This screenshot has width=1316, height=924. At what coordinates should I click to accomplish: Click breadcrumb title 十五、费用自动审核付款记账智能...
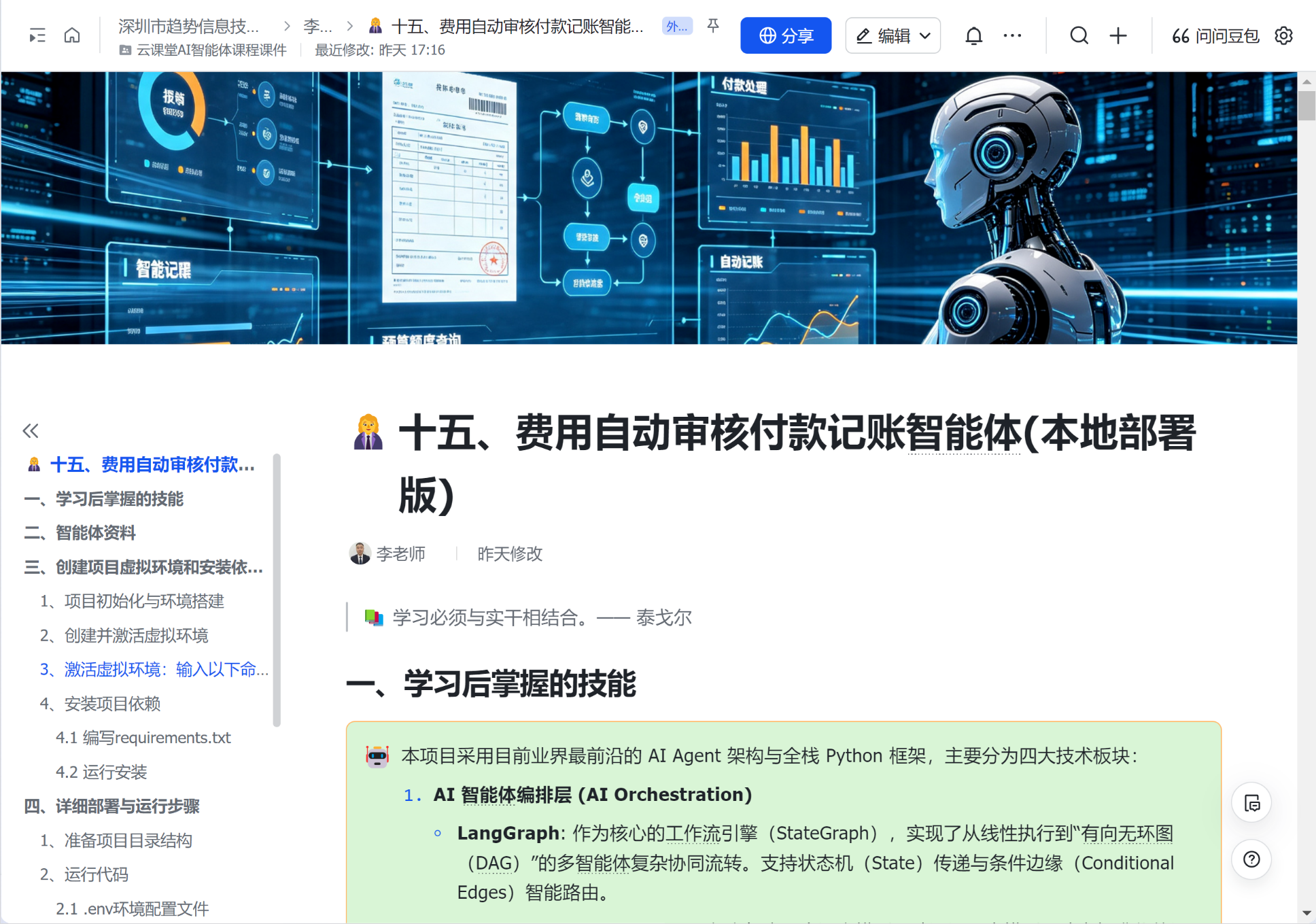coord(517,27)
